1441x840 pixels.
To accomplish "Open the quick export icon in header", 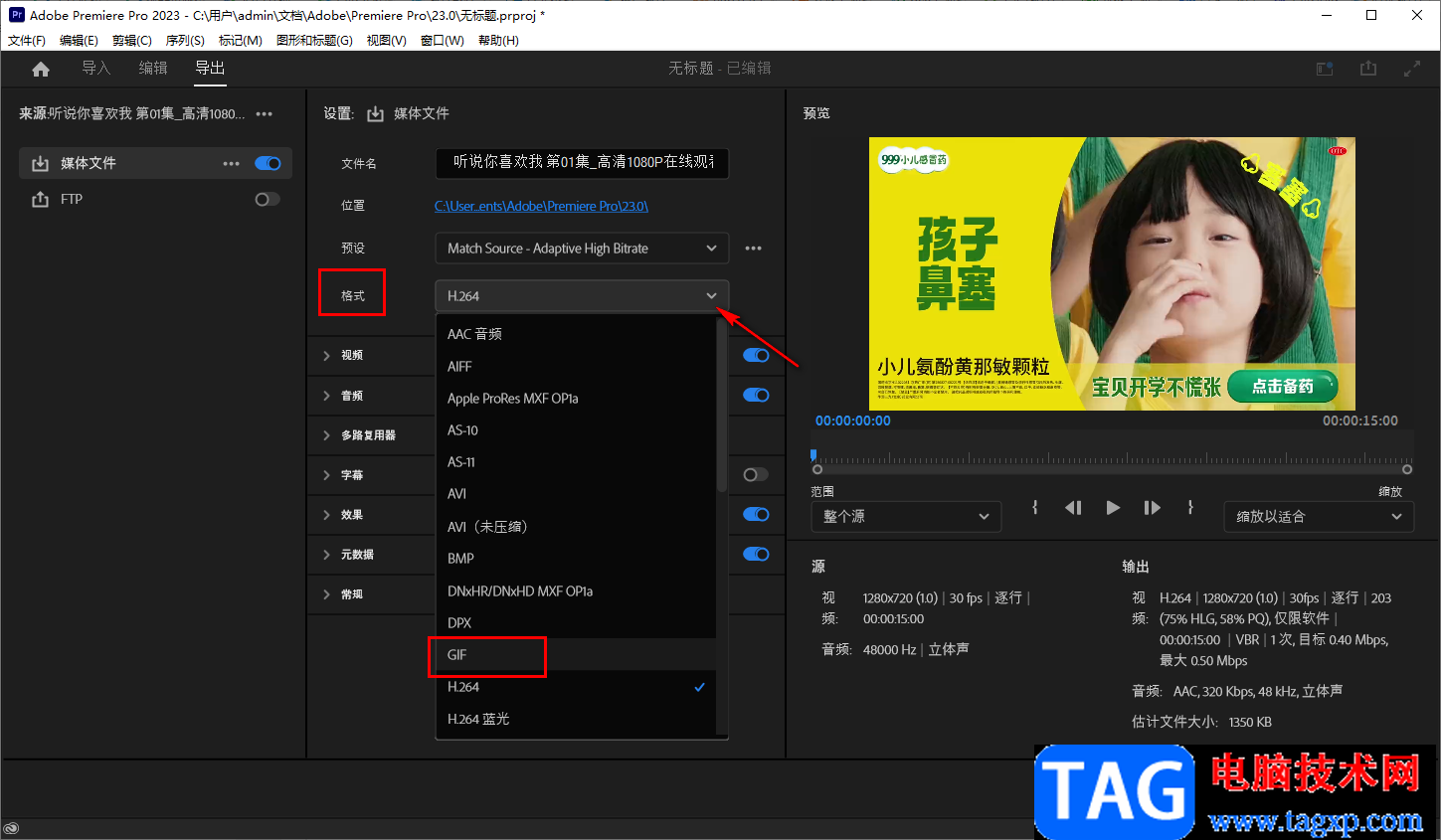I will pyautogui.click(x=1325, y=69).
